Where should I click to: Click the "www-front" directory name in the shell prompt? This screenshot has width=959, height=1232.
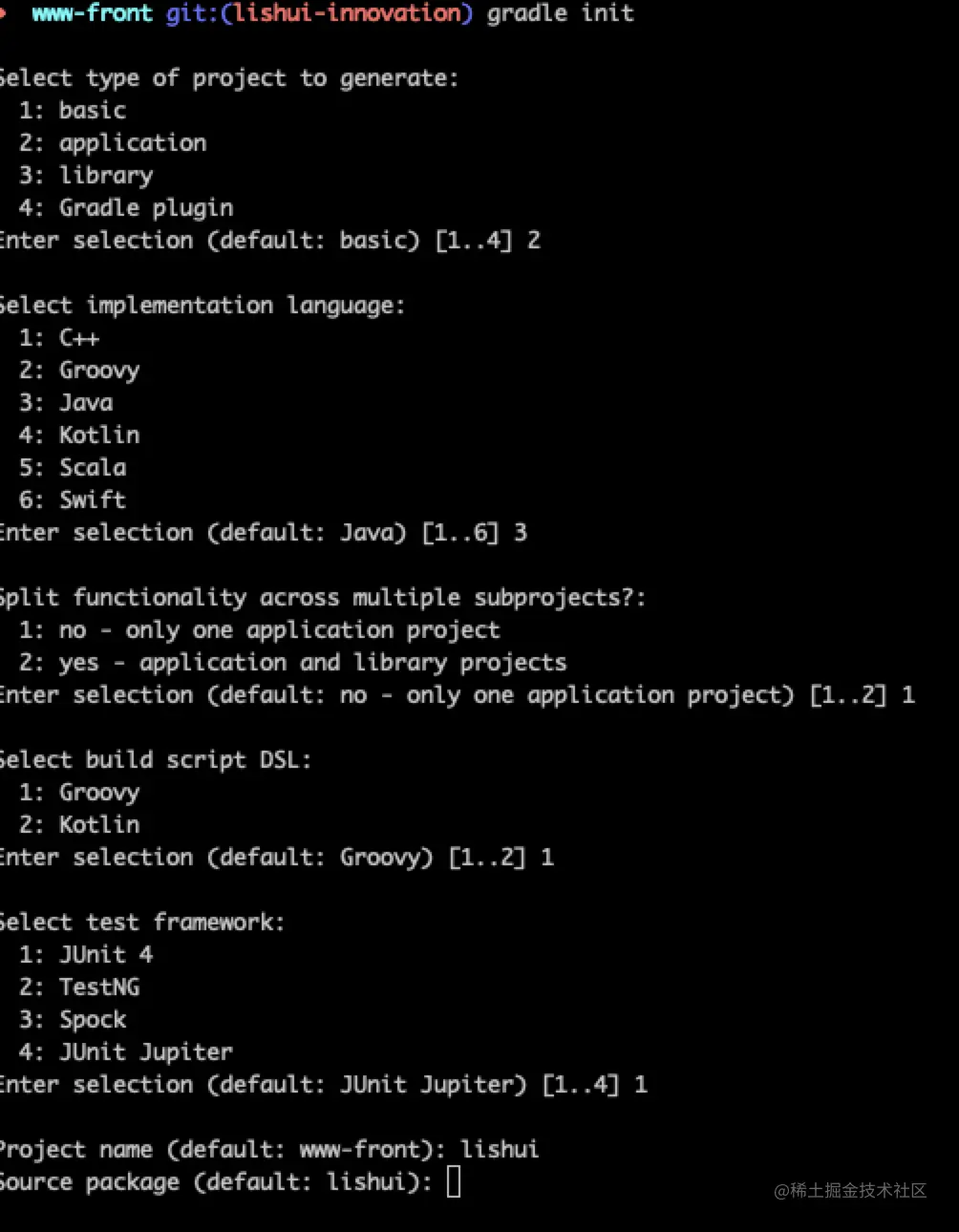[92, 14]
